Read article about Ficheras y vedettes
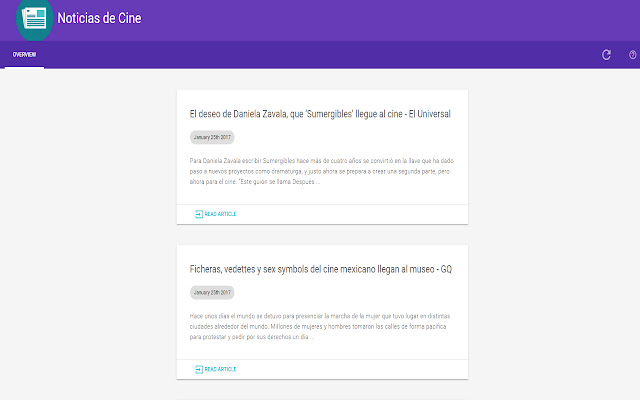The width and height of the screenshot is (640, 400). coord(216,369)
